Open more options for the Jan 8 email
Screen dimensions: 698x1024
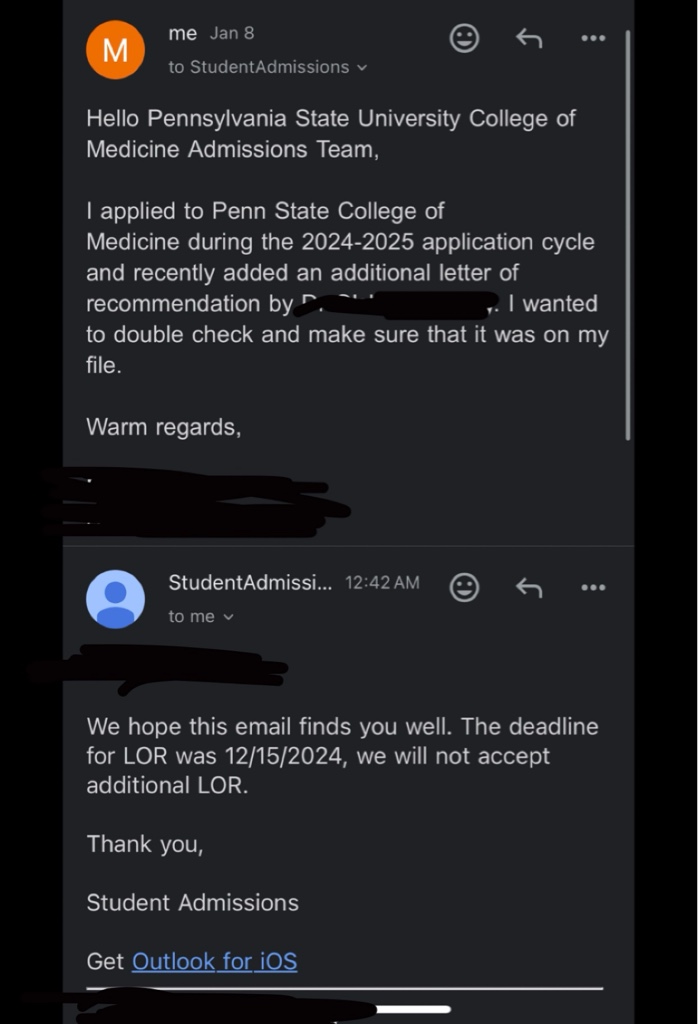coord(593,39)
